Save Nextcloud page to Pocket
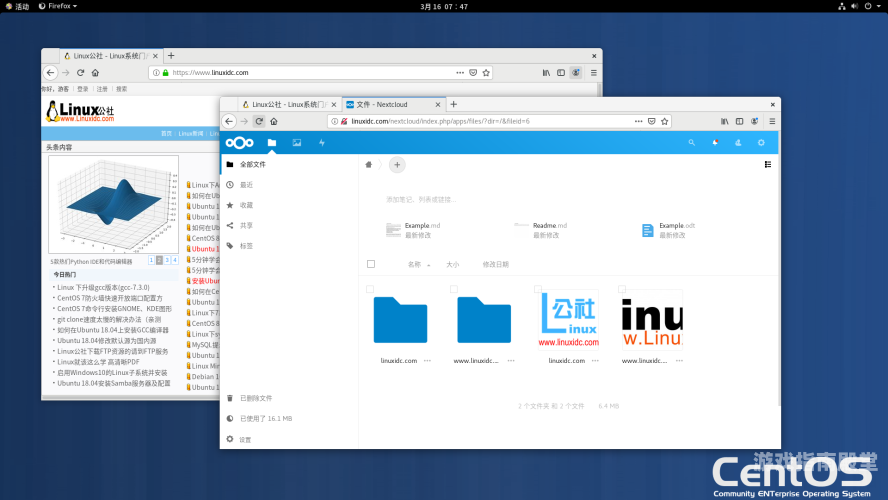888x500 pixels. pos(652,121)
